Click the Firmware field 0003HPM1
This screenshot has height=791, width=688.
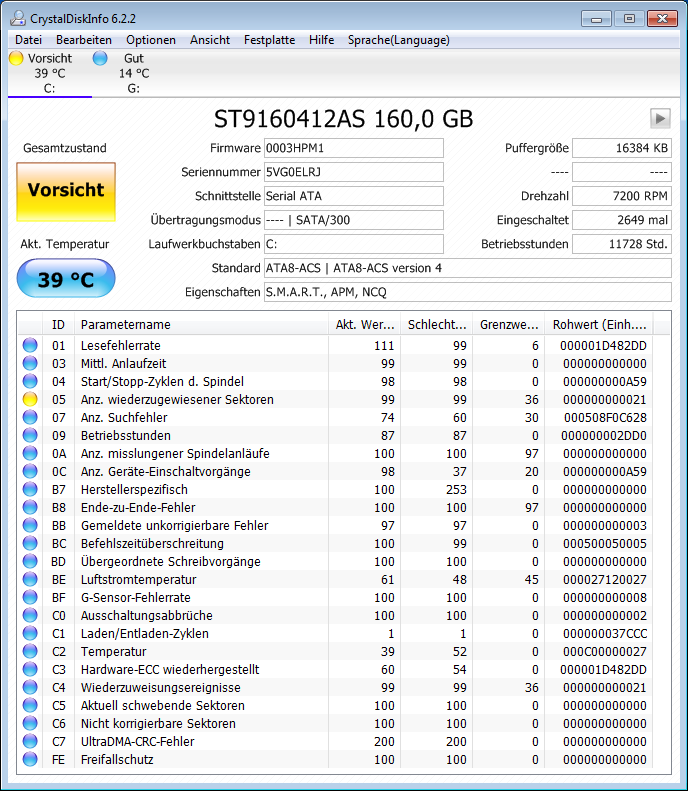click(x=354, y=148)
